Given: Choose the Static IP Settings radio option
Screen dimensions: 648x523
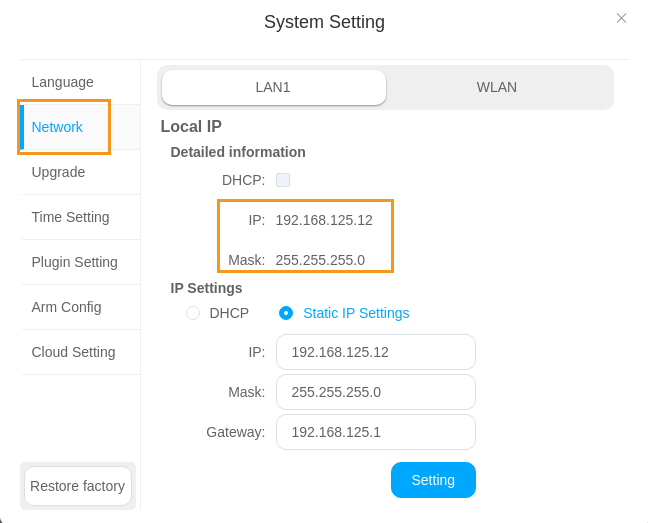Looking at the screenshot, I should [x=286, y=313].
